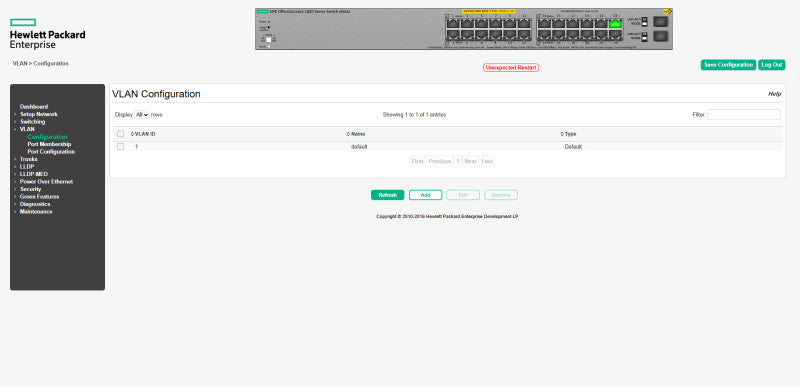Select port 13 on the switch graphic
The width and height of the screenshot is (800, 387).
pyautogui.click(x=544, y=23)
